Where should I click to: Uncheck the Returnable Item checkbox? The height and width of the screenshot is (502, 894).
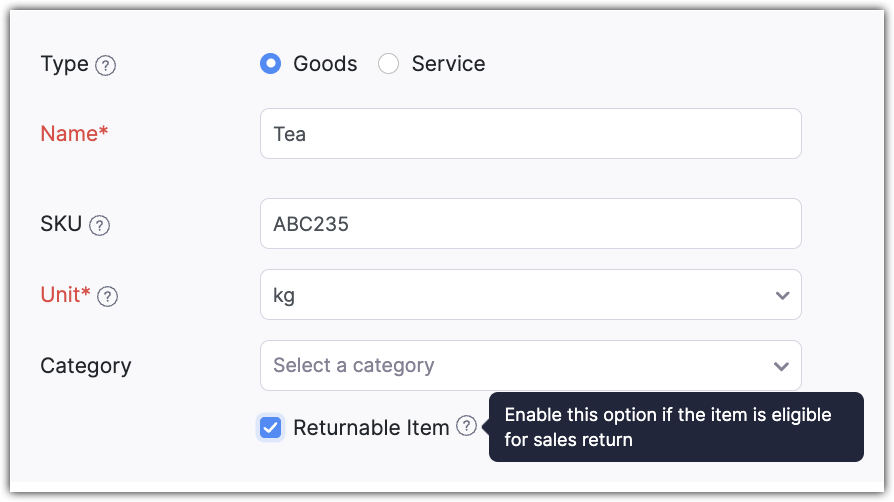pos(270,428)
